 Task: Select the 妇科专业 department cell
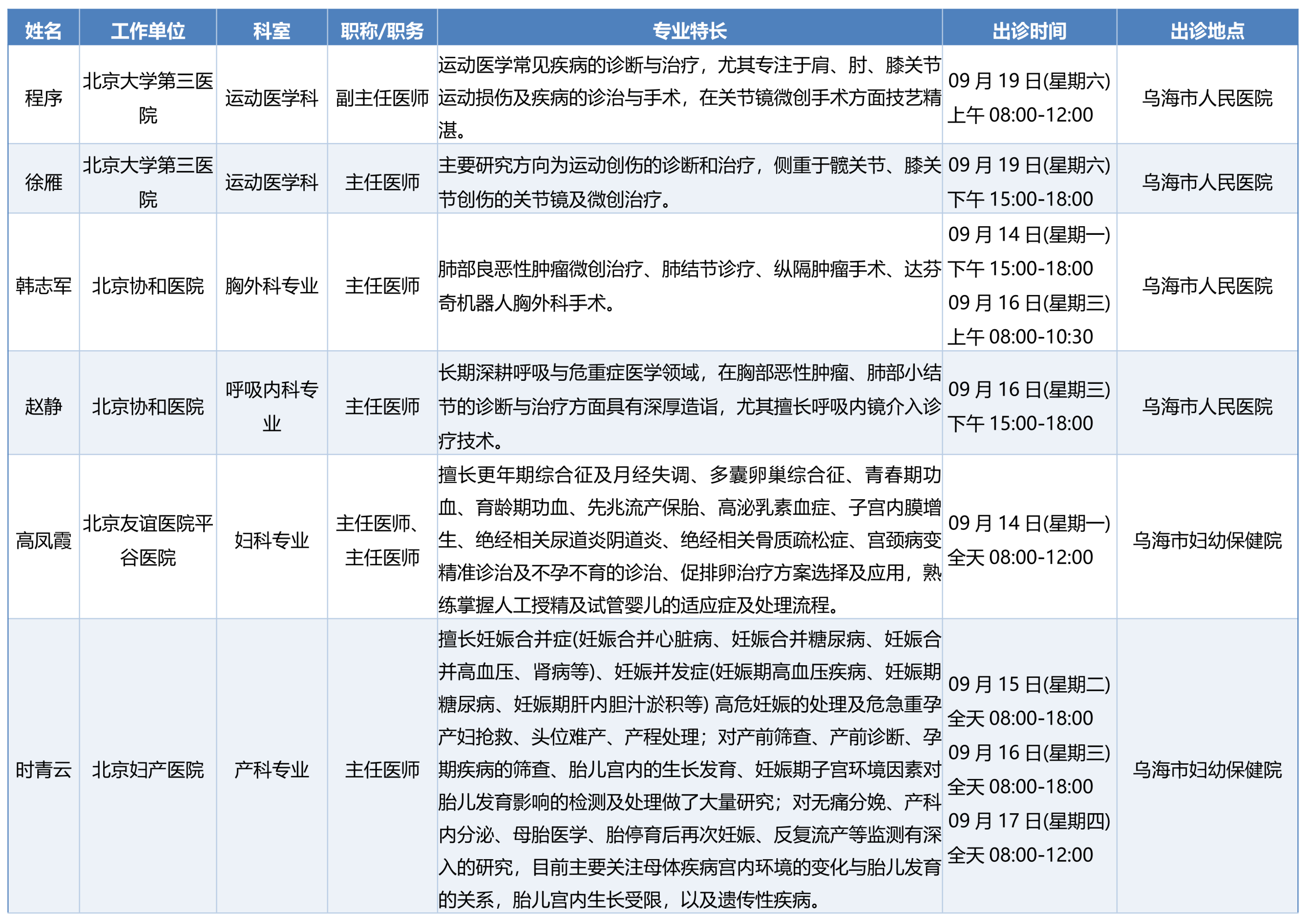point(272,540)
